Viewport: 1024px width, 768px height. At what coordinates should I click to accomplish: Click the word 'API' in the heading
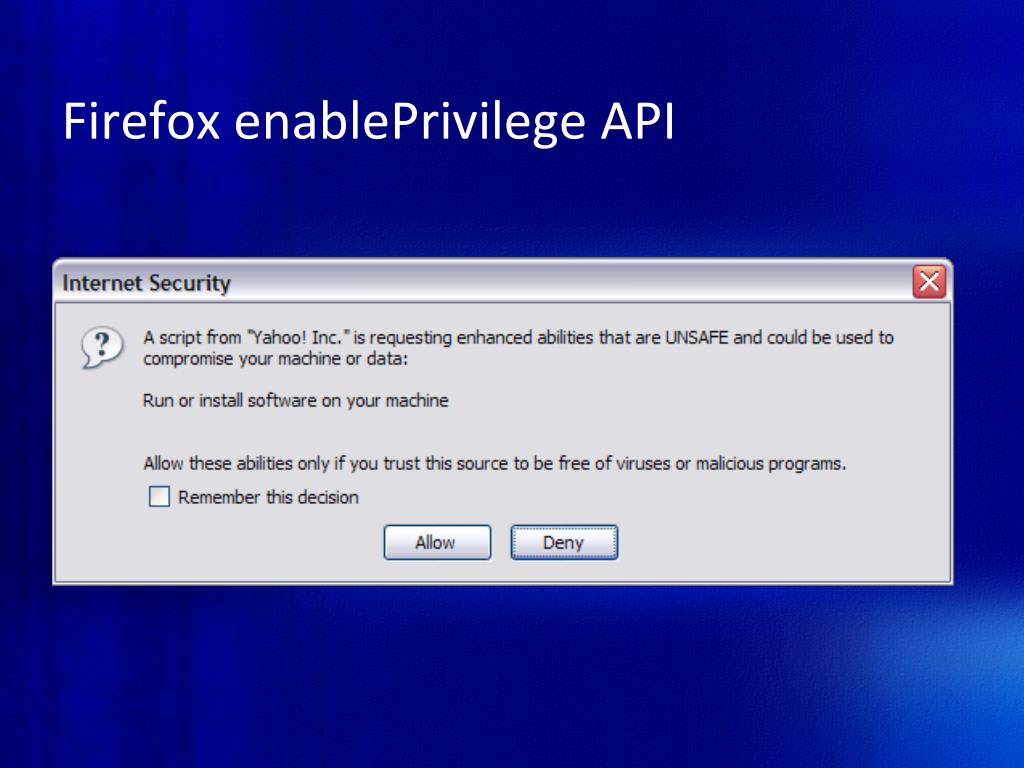click(x=637, y=123)
